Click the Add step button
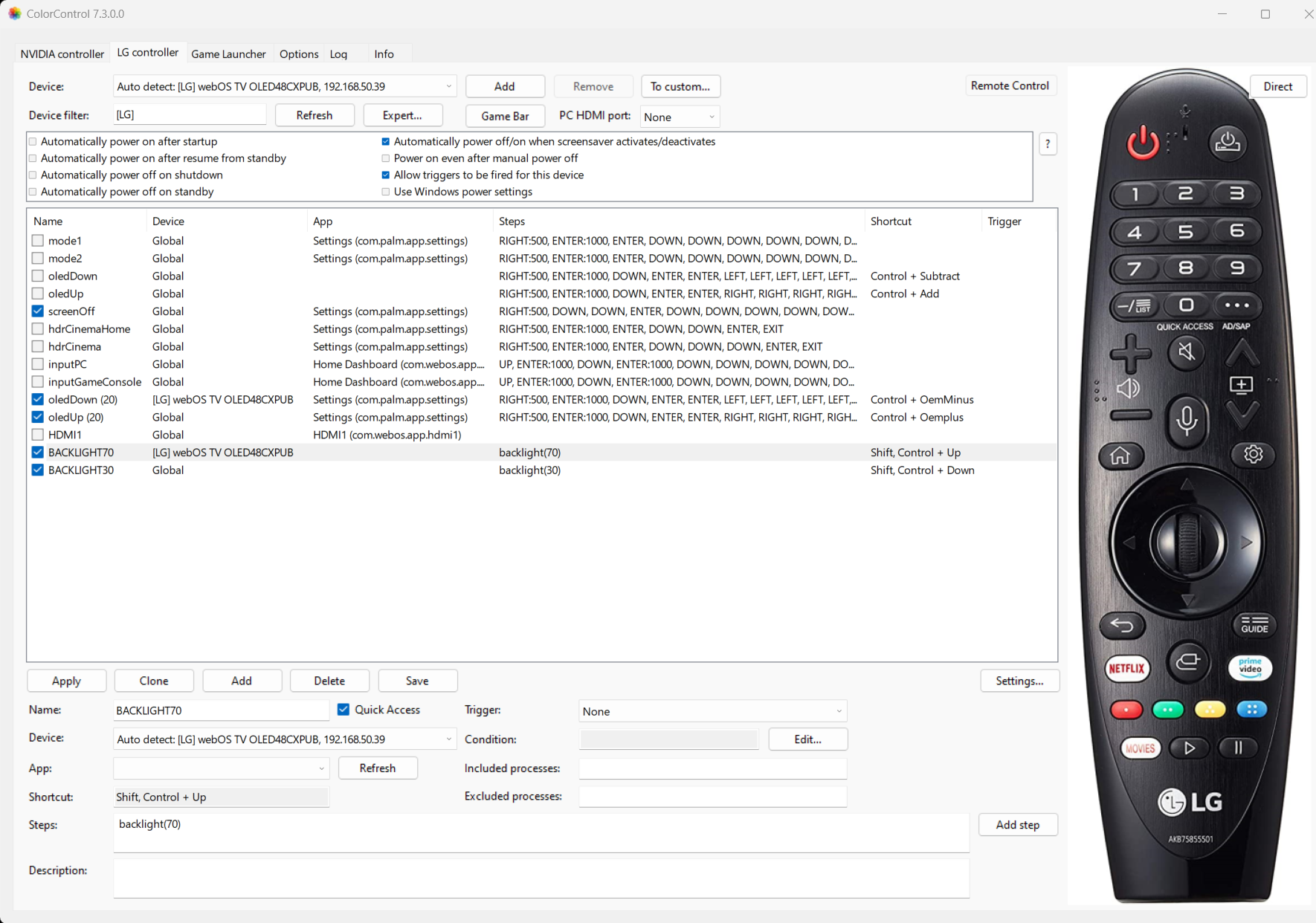 pos(1017,825)
